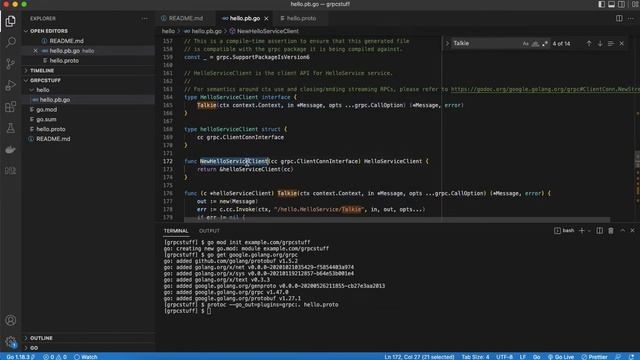Image resolution: width=640 pixels, height=360 pixels.
Task: Toggle regular expression in find
Action: tap(544, 44)
